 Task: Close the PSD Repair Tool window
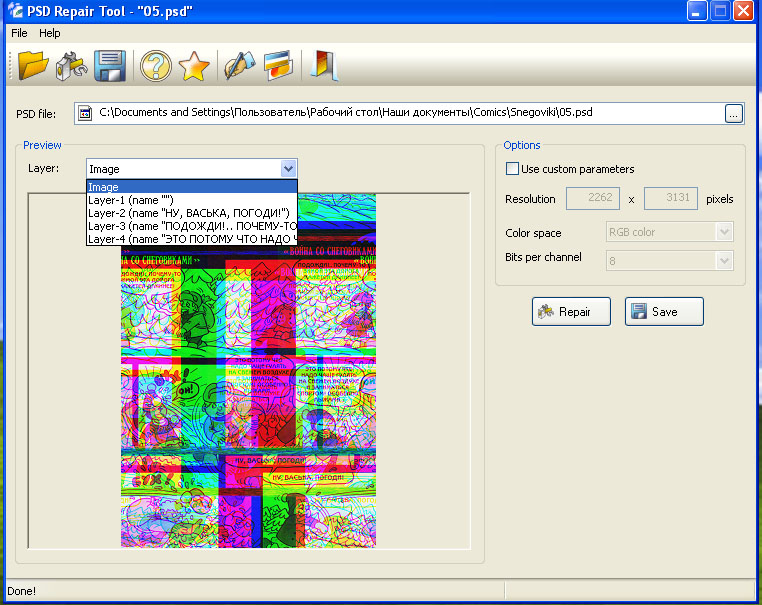(744, 11)
